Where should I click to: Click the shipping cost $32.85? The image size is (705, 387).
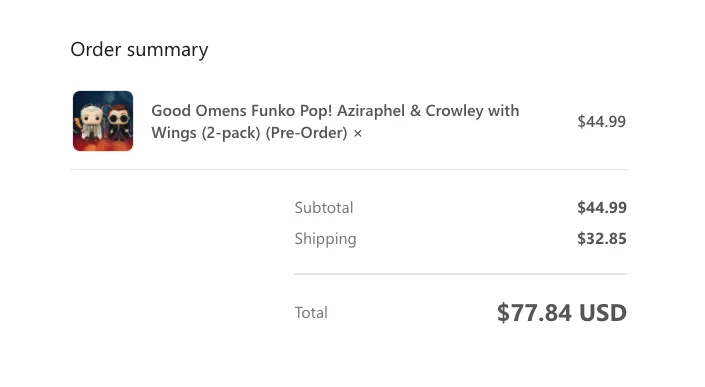602,239
